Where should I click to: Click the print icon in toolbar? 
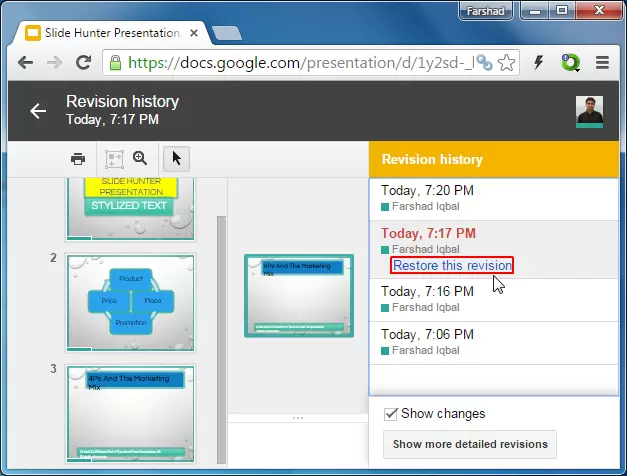tap(78, 159)
